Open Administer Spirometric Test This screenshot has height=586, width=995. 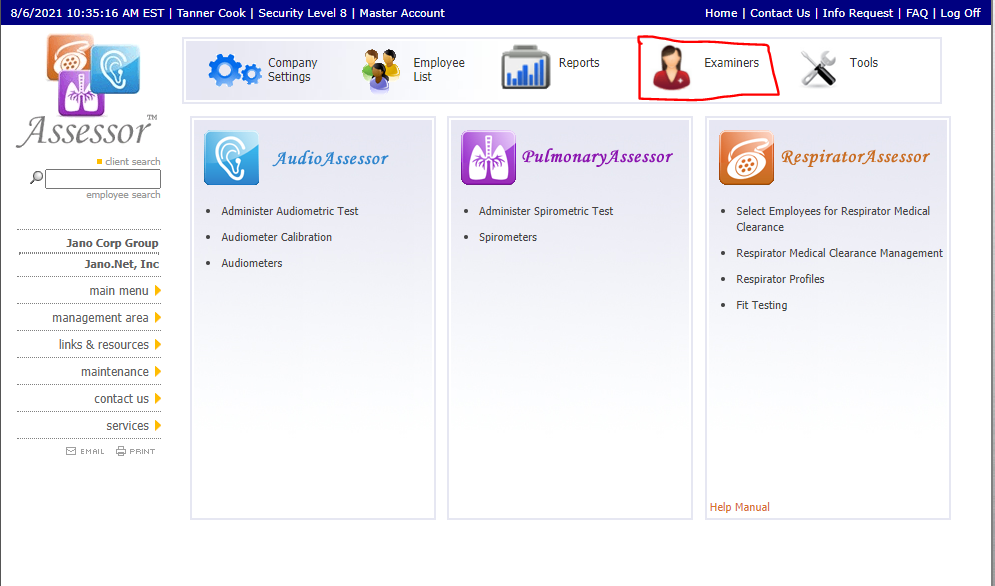click(546, 211)
